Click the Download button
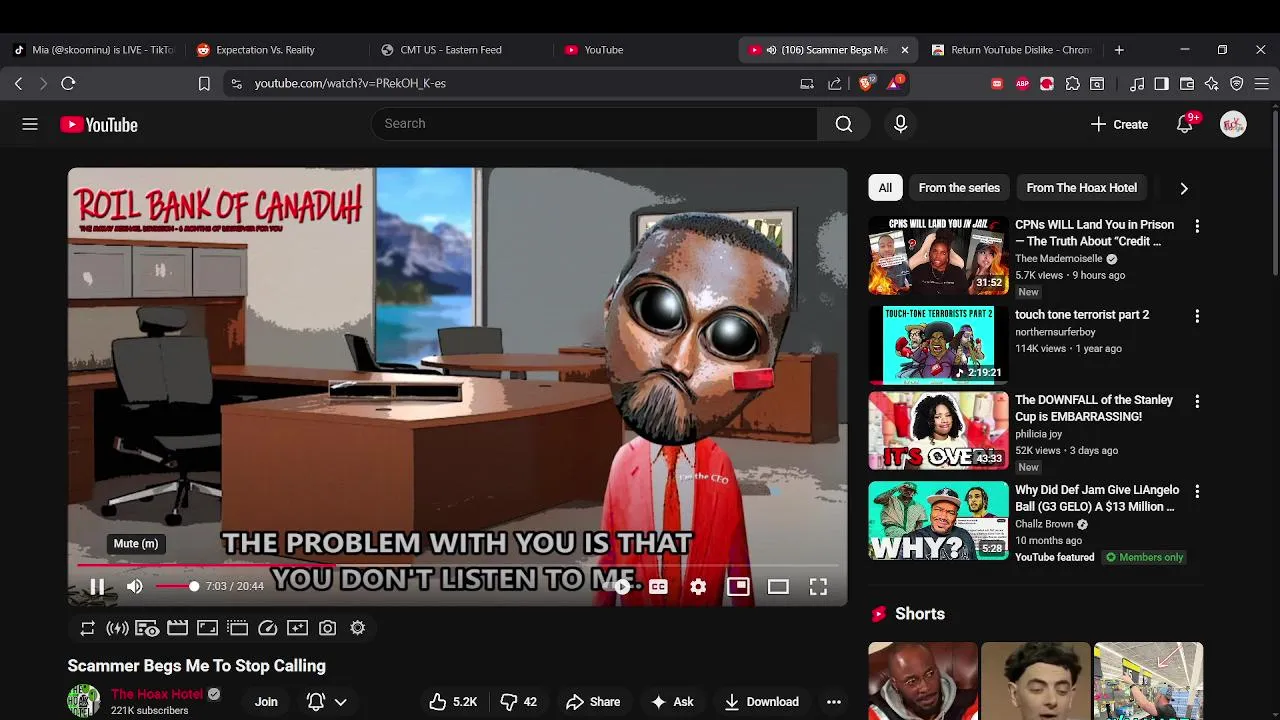The image size is (1280, 720). (x=762, y=702)
